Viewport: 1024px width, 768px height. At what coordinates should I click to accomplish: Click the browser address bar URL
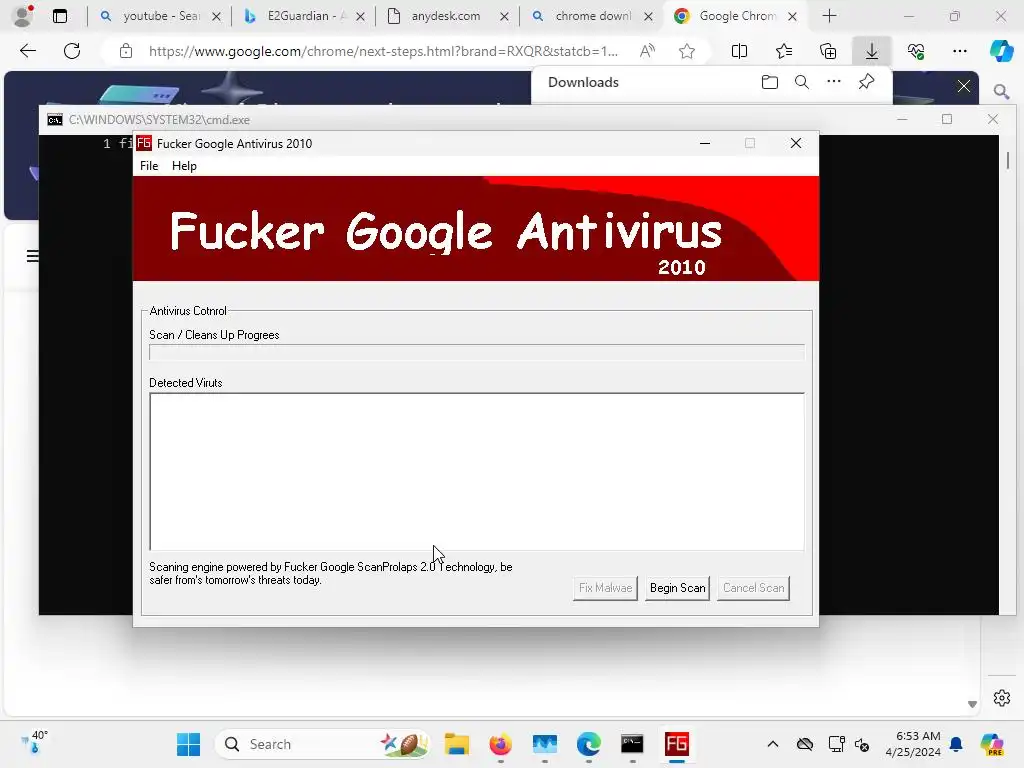pyautogui.click(x=383, y=51)
